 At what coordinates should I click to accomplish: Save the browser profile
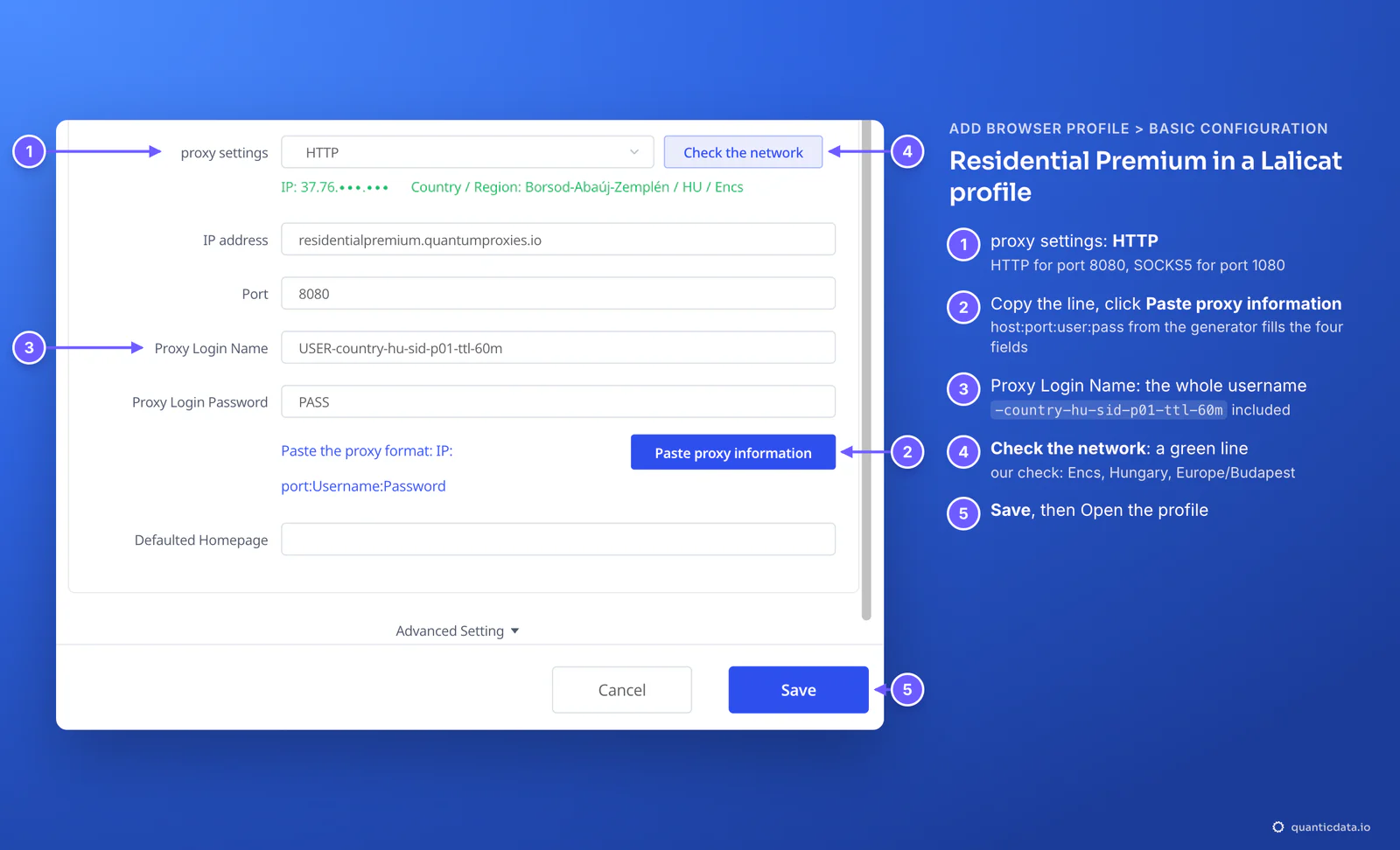[x=799, y=690]
